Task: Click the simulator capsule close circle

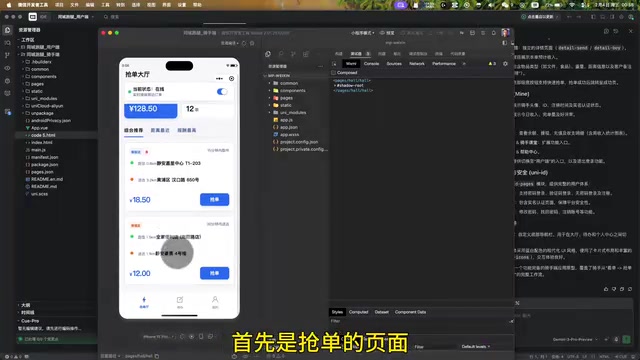Action: [231, 78]
